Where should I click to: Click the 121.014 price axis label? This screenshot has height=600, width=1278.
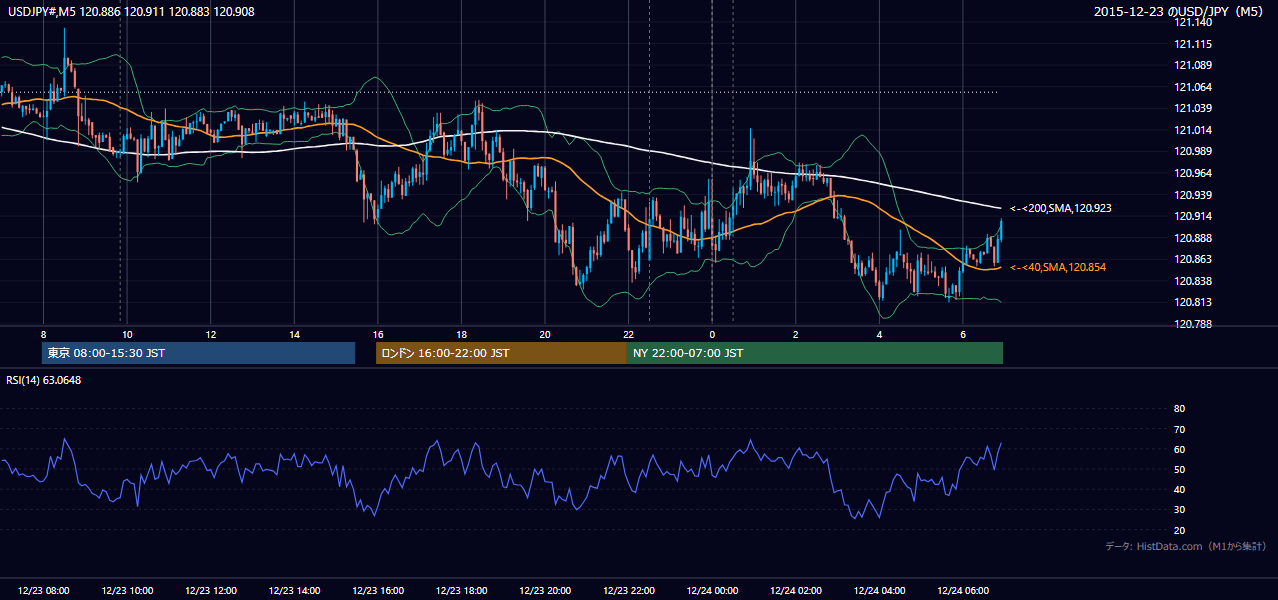tap(1193, 130)
